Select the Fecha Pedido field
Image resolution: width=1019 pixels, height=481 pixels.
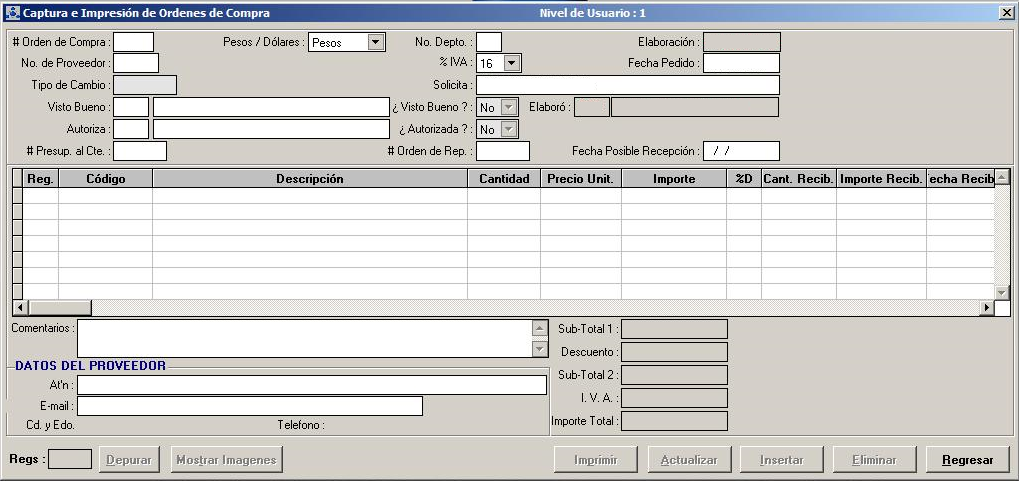tap(740, 63)
